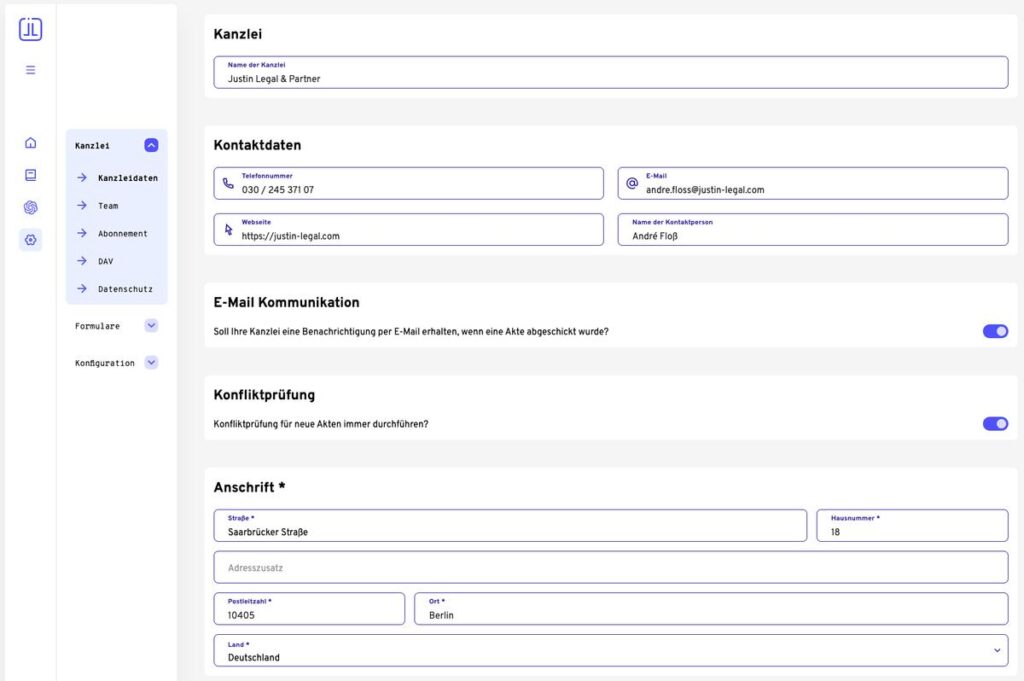Image resolution: width=1024 pixels, height=681 pixels.
Task: Open the Team menu item
Action: (x=108, y=206)
